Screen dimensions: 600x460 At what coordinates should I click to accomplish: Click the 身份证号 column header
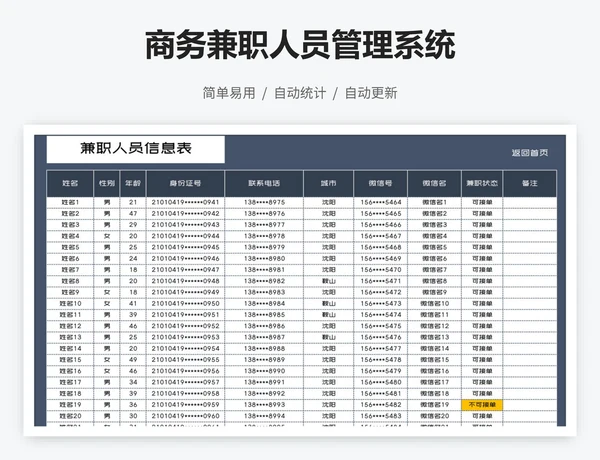click(x=186, y=183)
